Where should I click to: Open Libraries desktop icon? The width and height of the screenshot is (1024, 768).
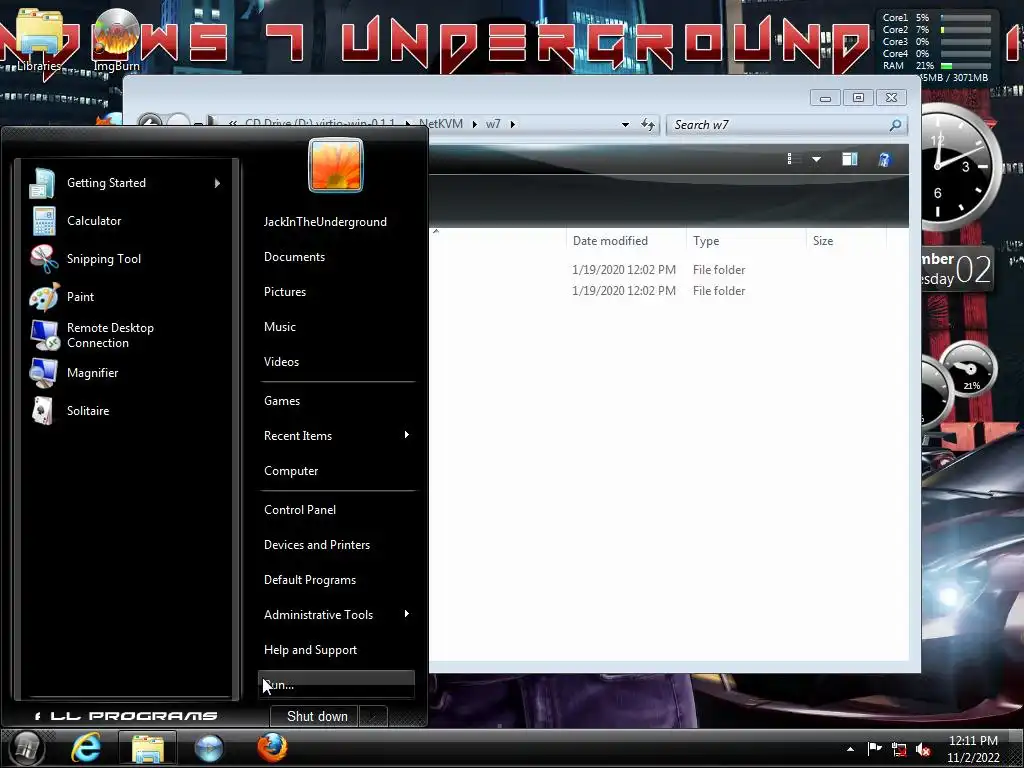(x=39, y=40)
